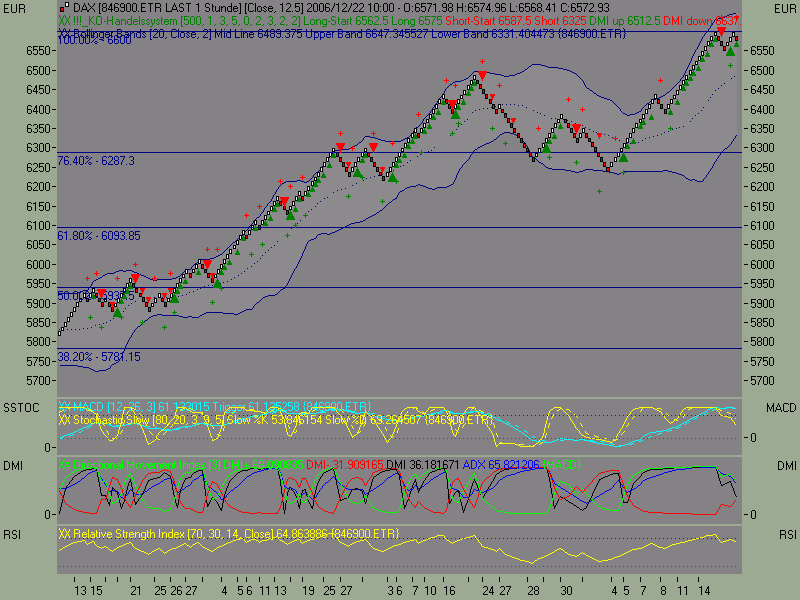Click the MACD panel label on right axis

pyautogui.click(x=781, y=408)
